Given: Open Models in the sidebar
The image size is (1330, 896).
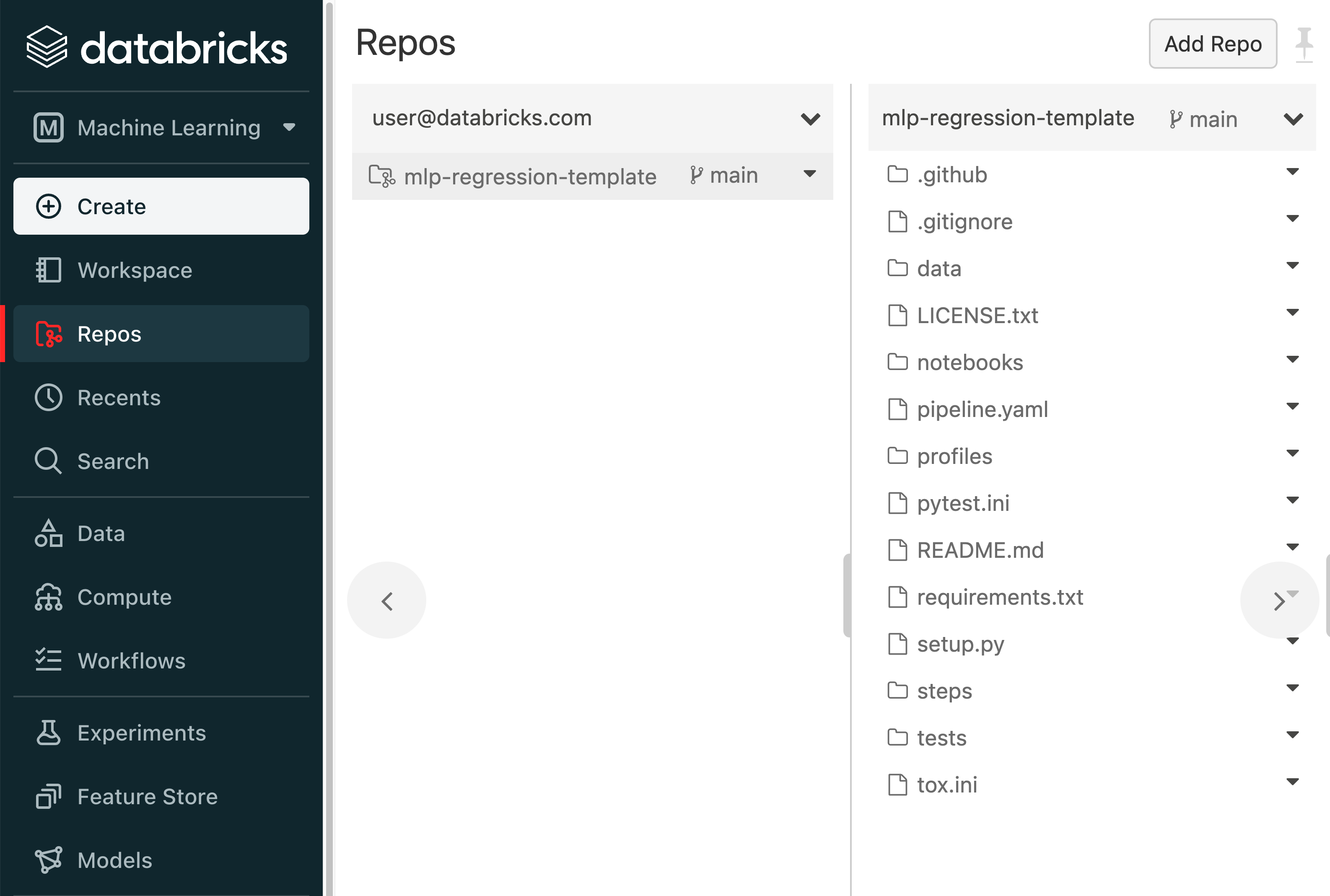Looking at the screenshot, I should click(x=161, y=860).
